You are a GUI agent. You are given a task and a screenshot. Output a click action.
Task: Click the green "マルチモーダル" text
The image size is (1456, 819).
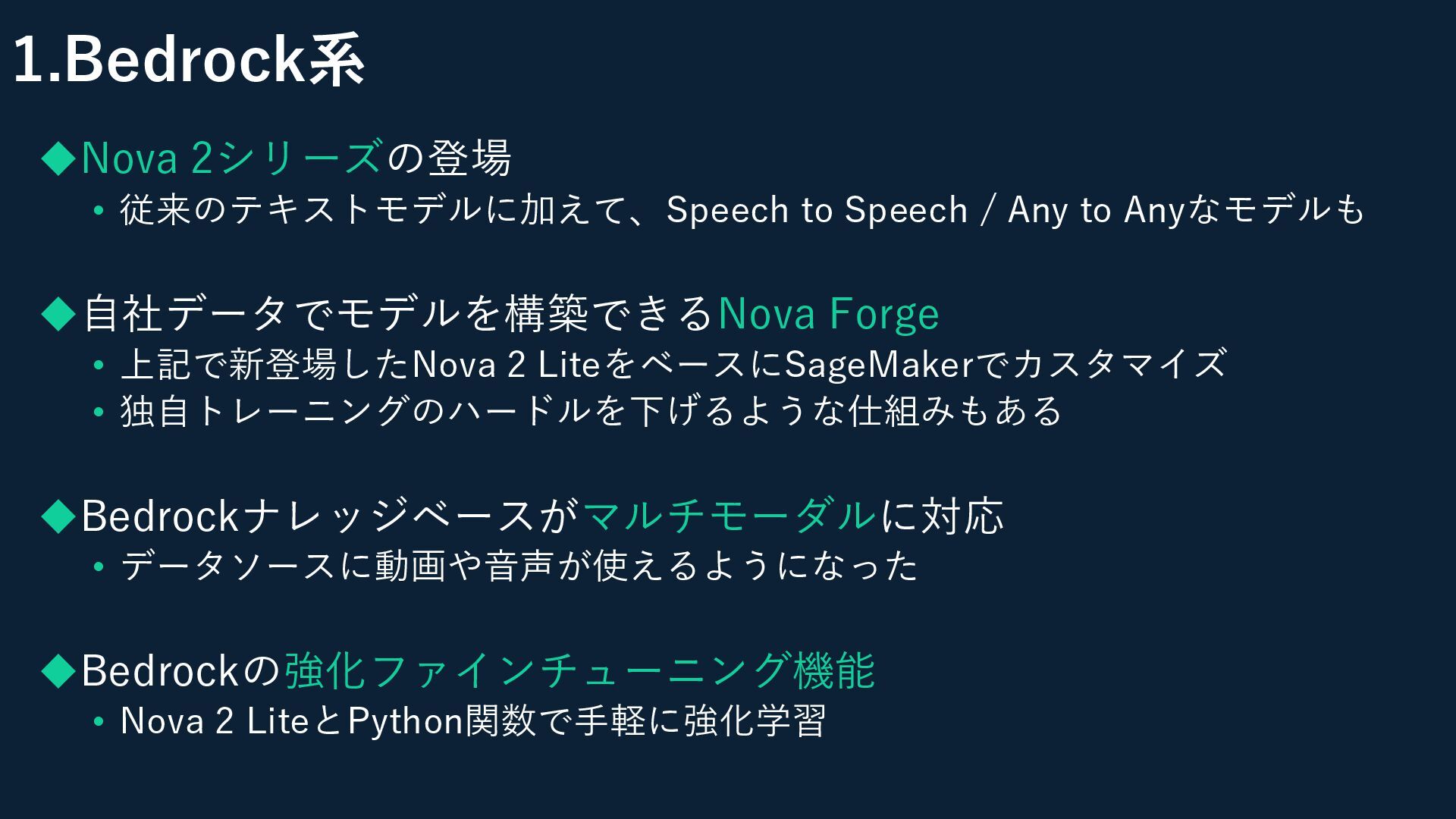point(730,516)
